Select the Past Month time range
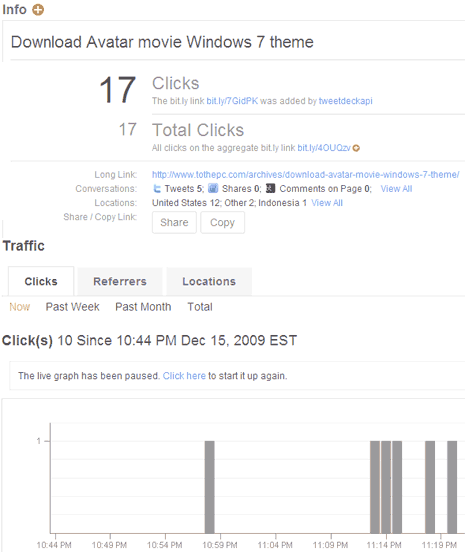Viewport: 465px width, 552px height. tap(143, 307)
